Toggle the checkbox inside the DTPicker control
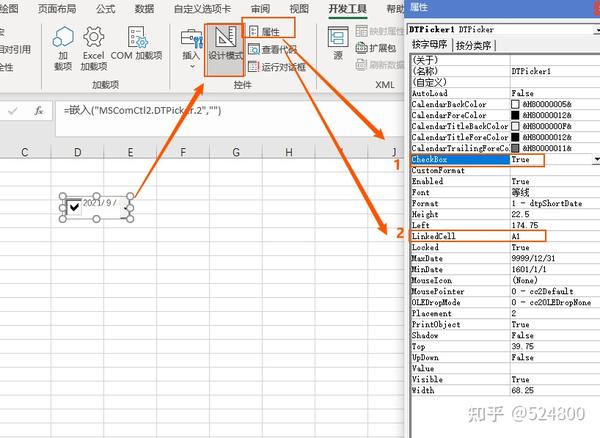 74,207
